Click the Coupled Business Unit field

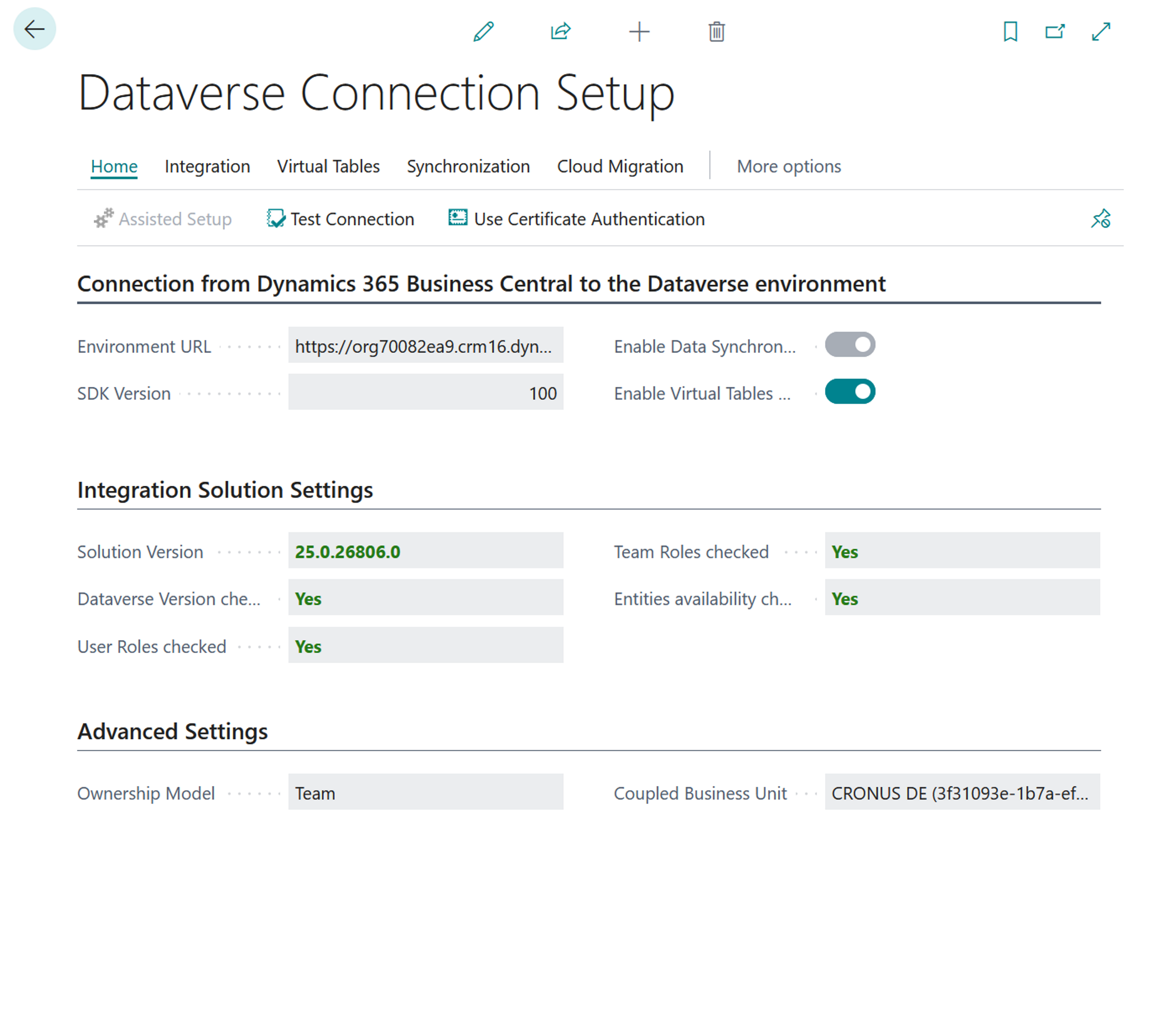coord(962,792)
